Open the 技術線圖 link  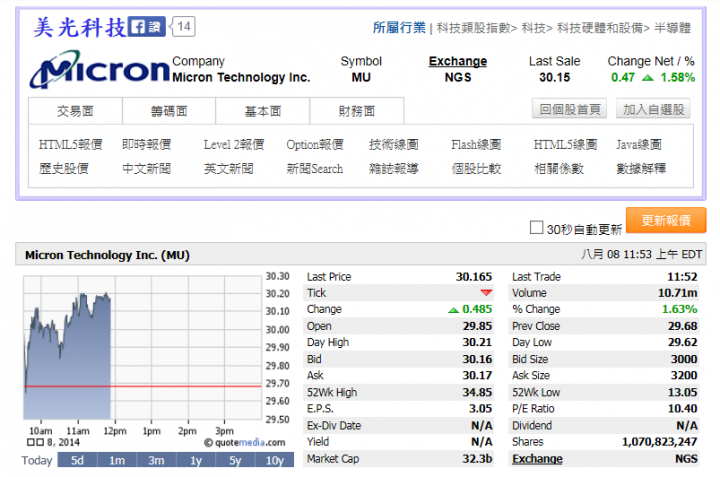pos(394,145)
